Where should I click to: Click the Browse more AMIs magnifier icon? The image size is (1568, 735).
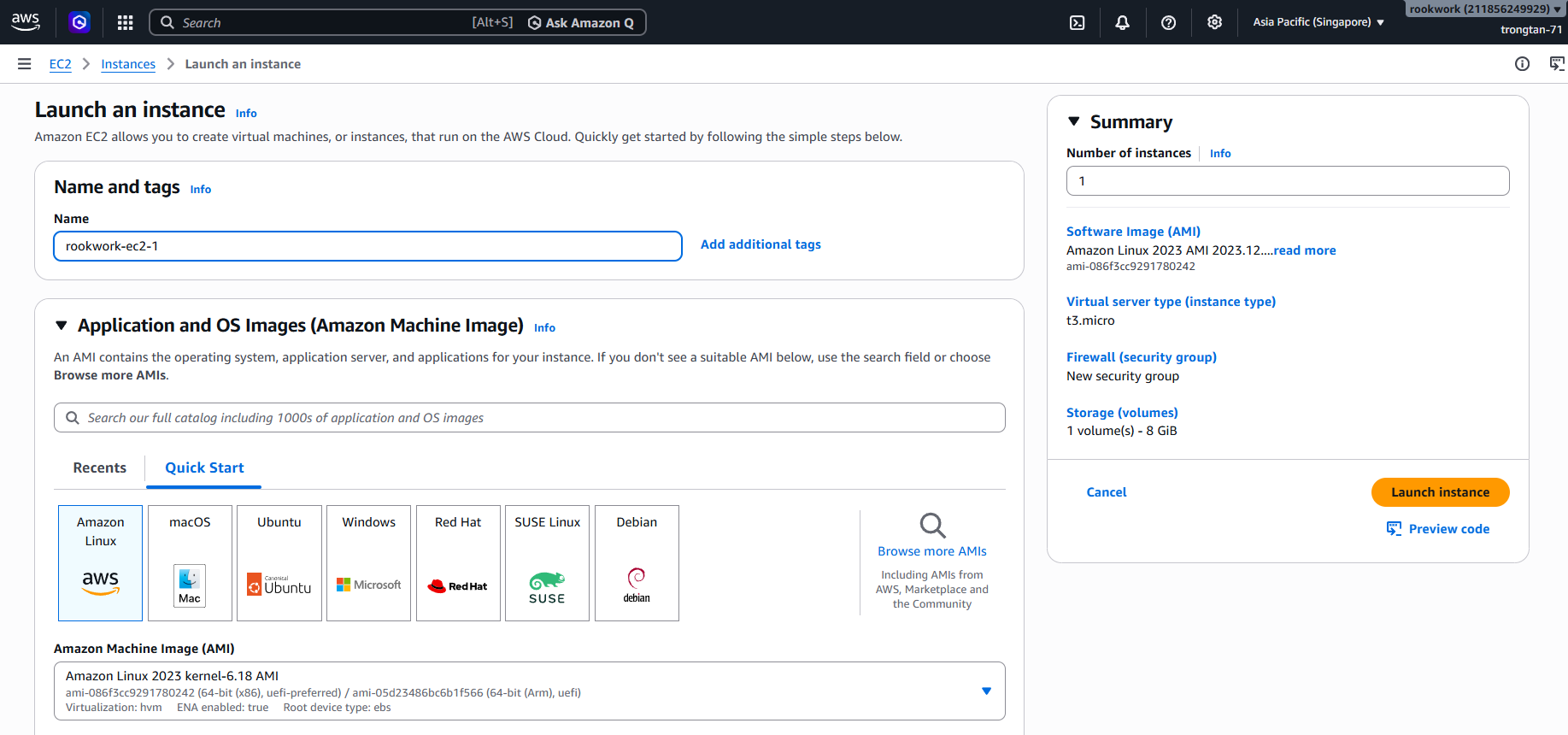click(x=932, y=525)
